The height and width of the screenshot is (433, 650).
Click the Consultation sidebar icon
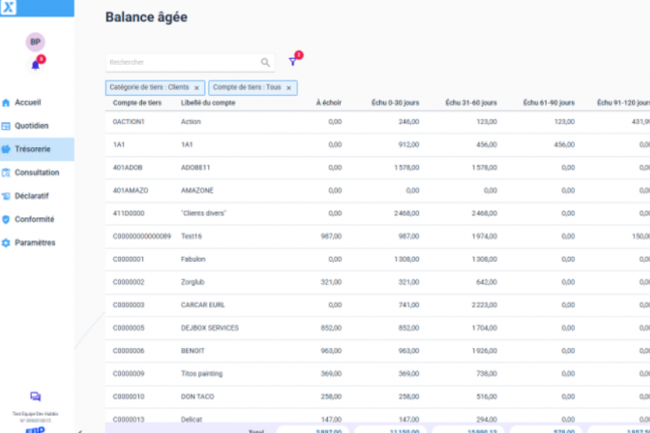6,173
